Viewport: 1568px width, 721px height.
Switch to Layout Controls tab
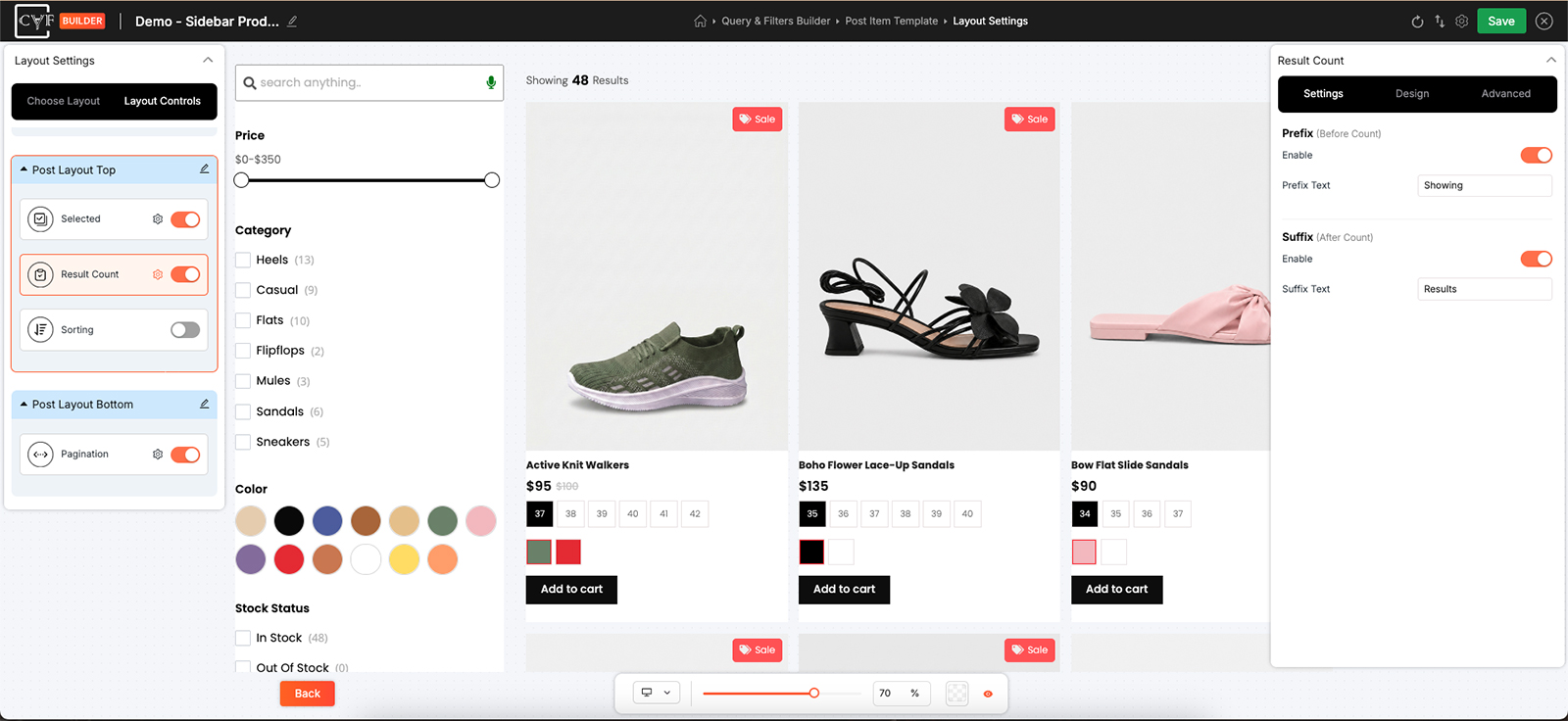coord(163,102)
